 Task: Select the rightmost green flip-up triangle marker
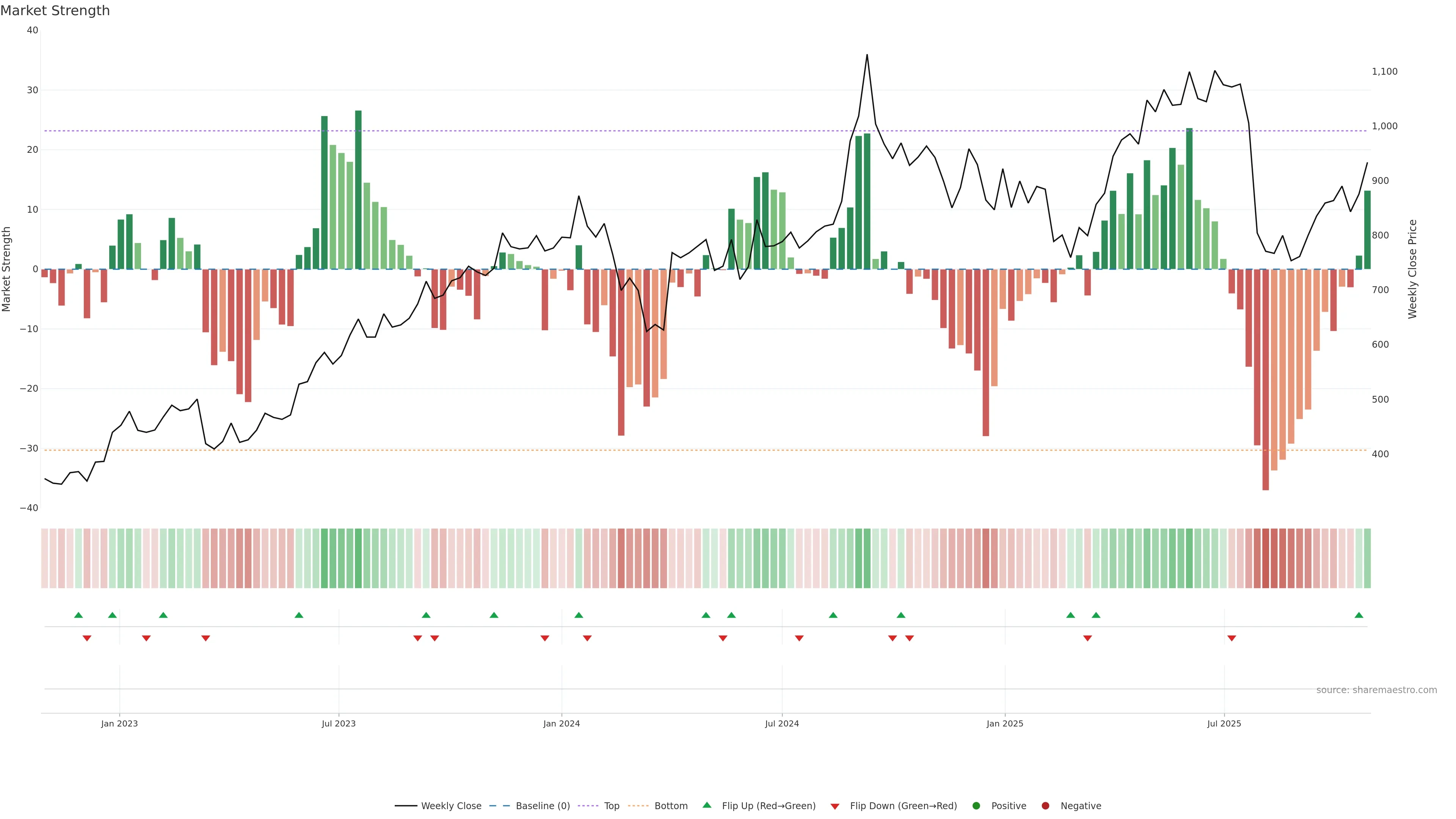(1359, 615)
